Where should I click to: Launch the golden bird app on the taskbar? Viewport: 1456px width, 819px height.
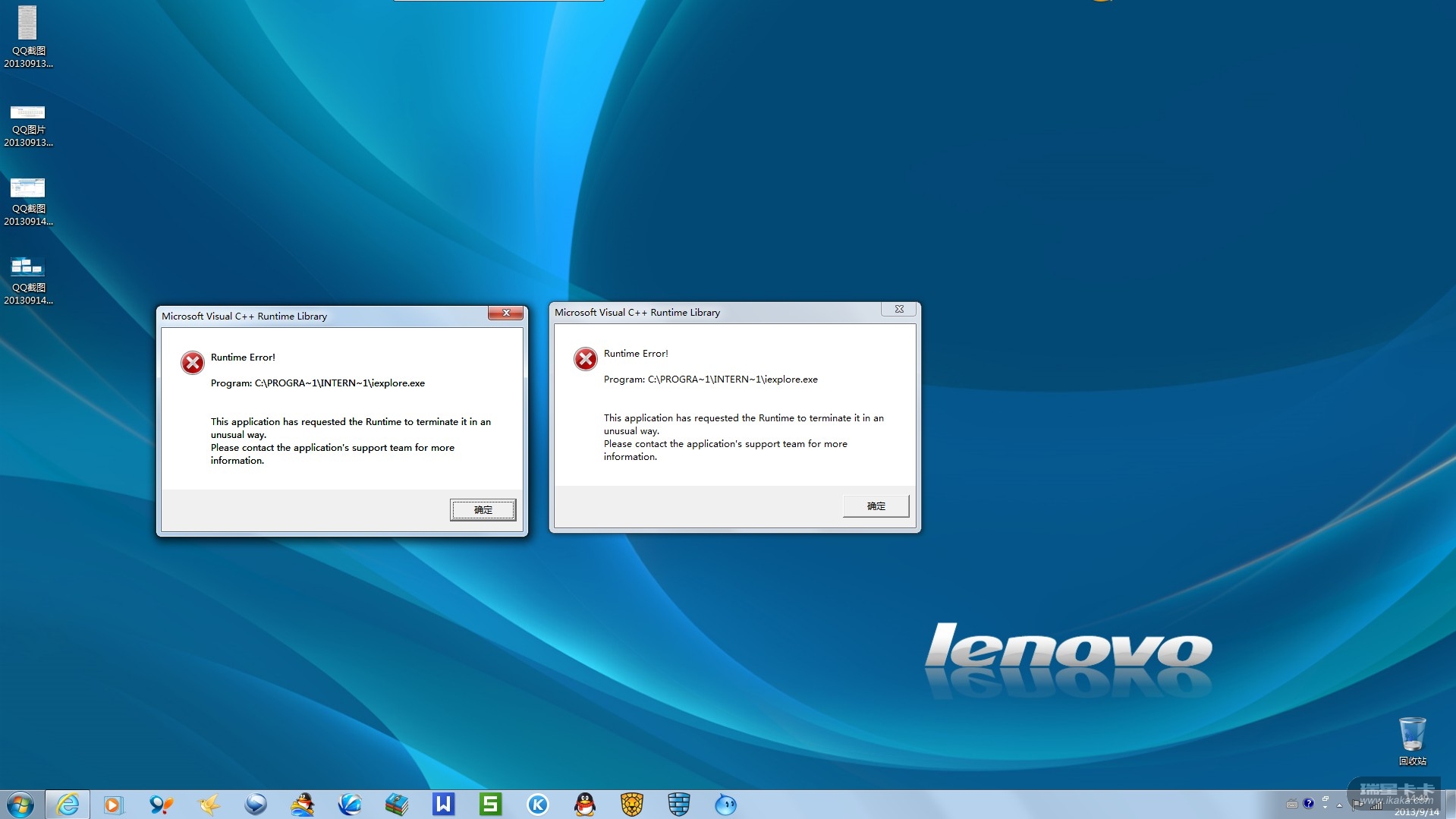pyautogui.click(x=208, y=805)
